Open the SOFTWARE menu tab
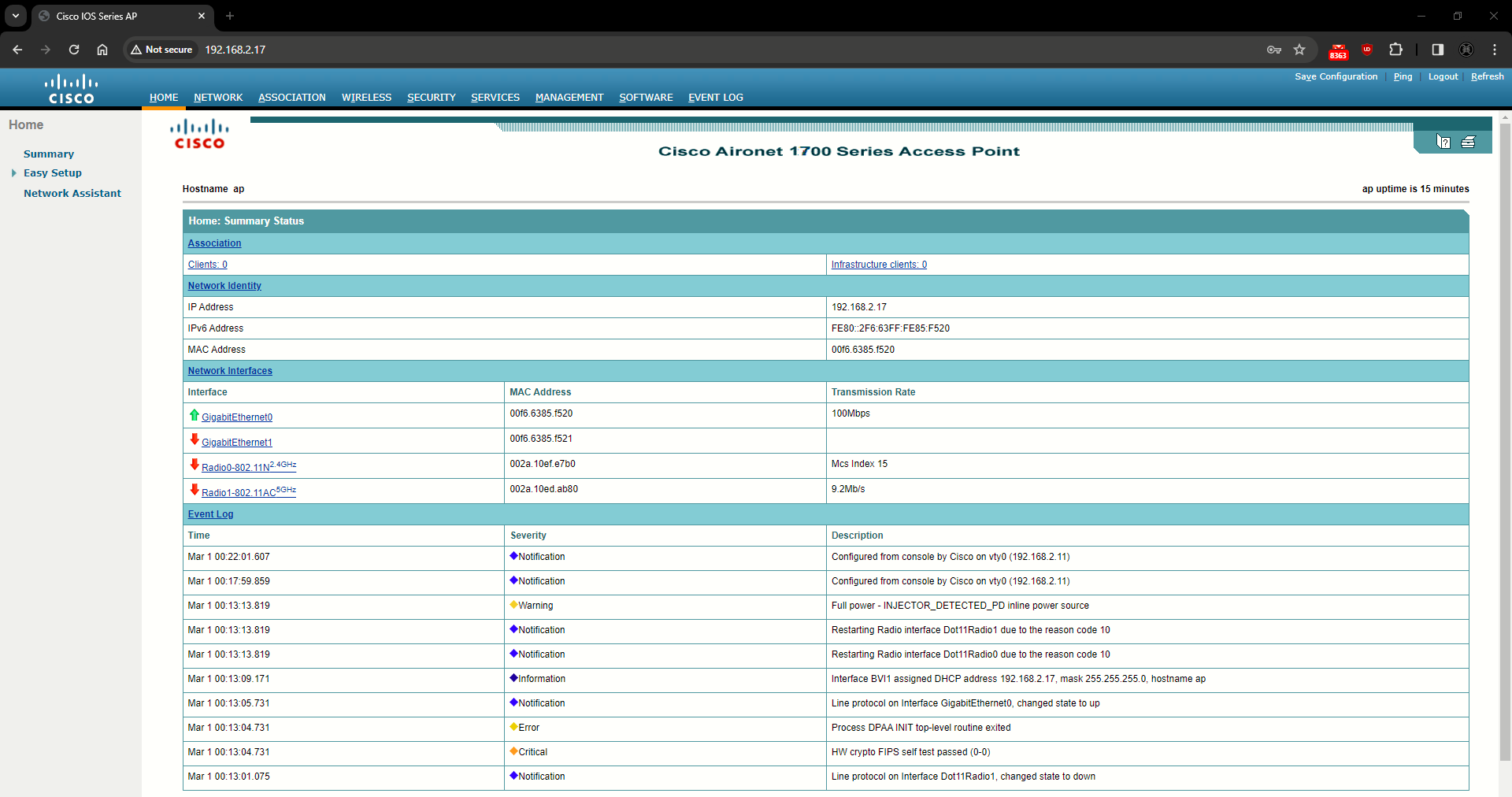The width and height of the screenshot is (1512, 797). [646, 98]
